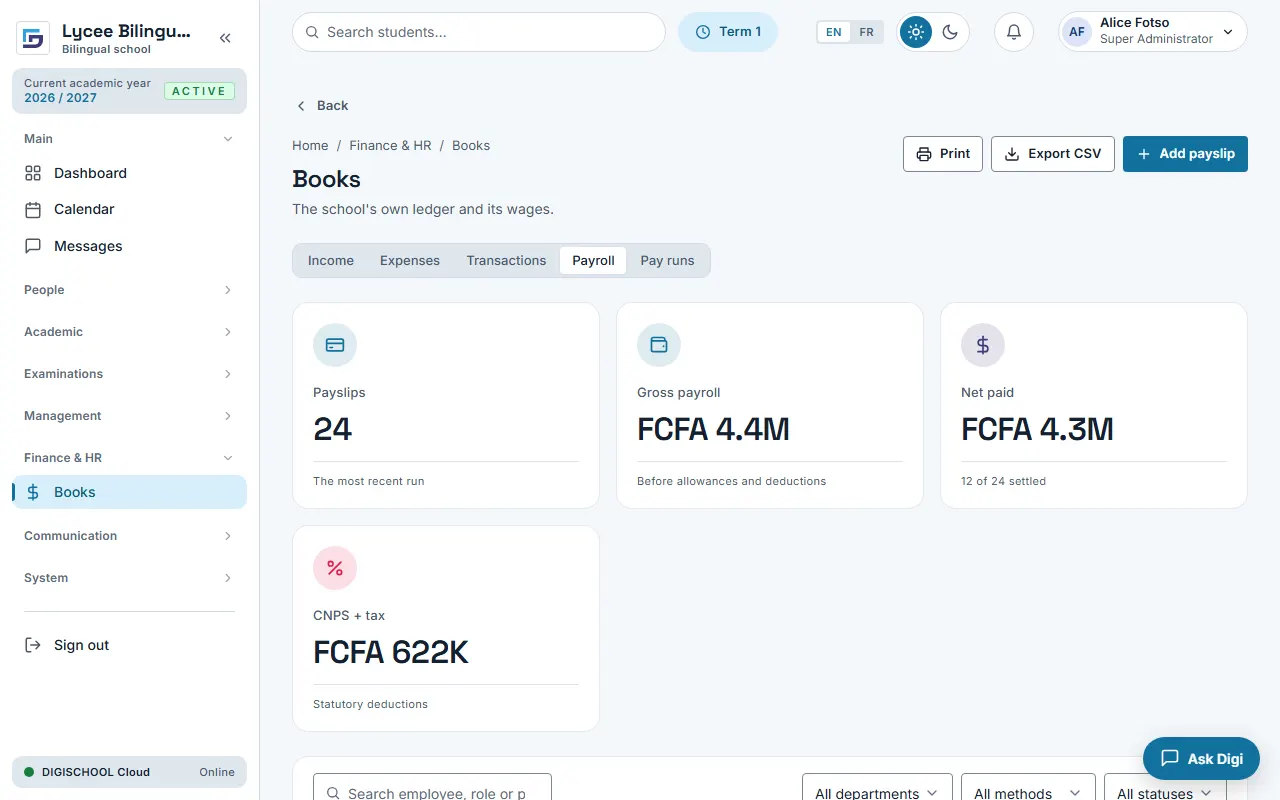Expand the Academic sidebar section
1280x800 pixels.
pyautogui.click(x=129, y=332)
